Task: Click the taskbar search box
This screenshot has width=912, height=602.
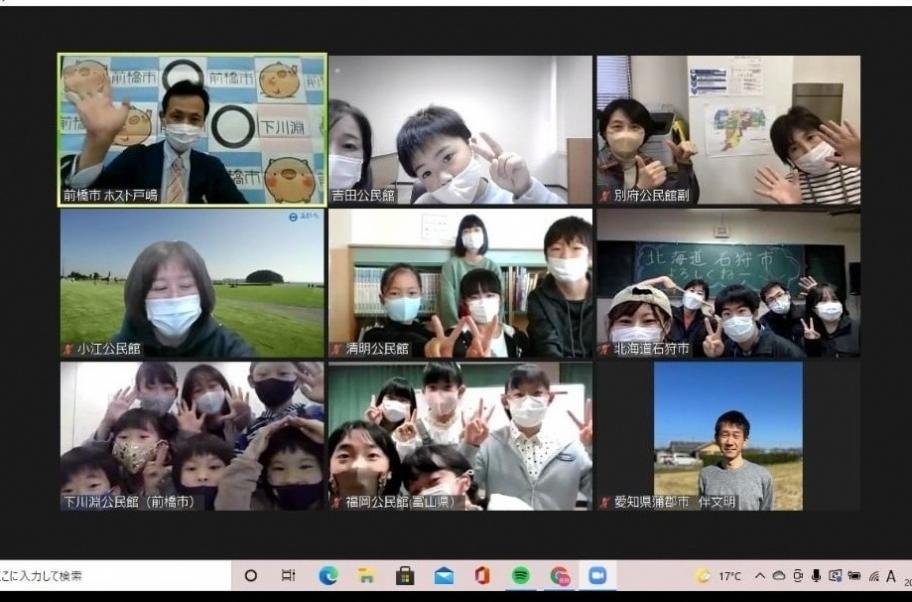Action: pos(115,576)
